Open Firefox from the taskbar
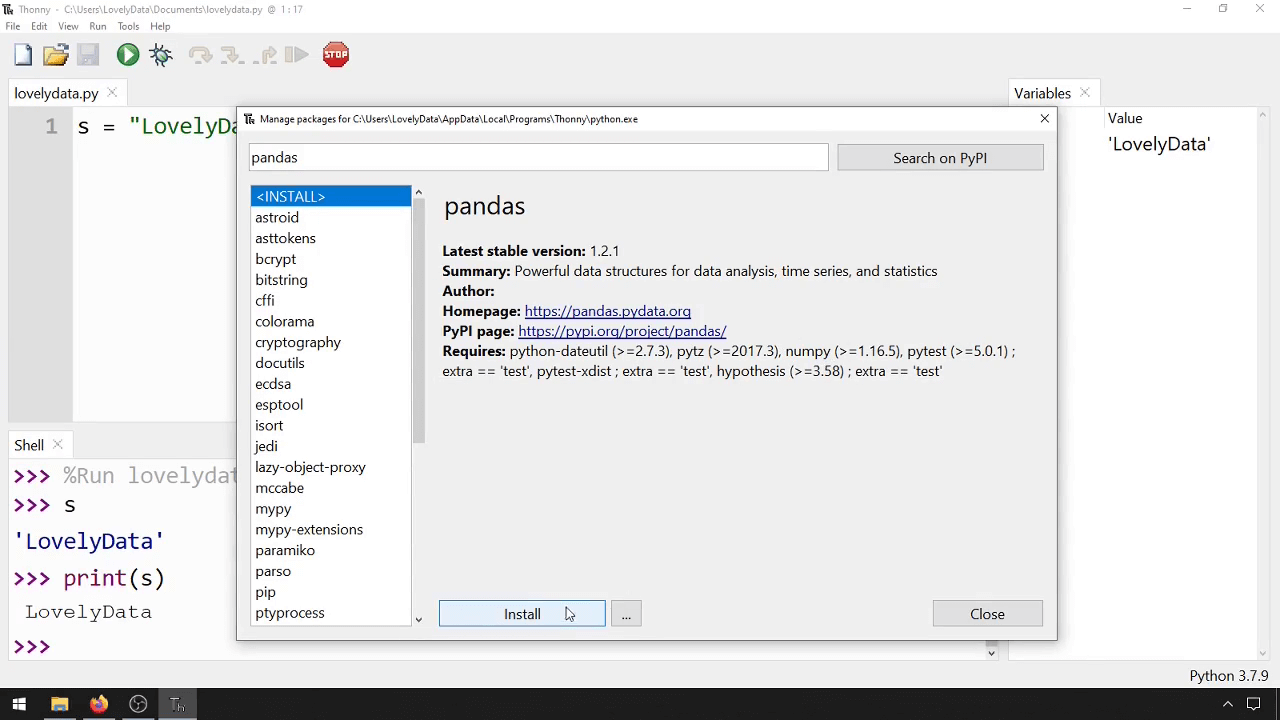Screen dimensions: 1280x720 pyautogui.click(x=98, y=705)
